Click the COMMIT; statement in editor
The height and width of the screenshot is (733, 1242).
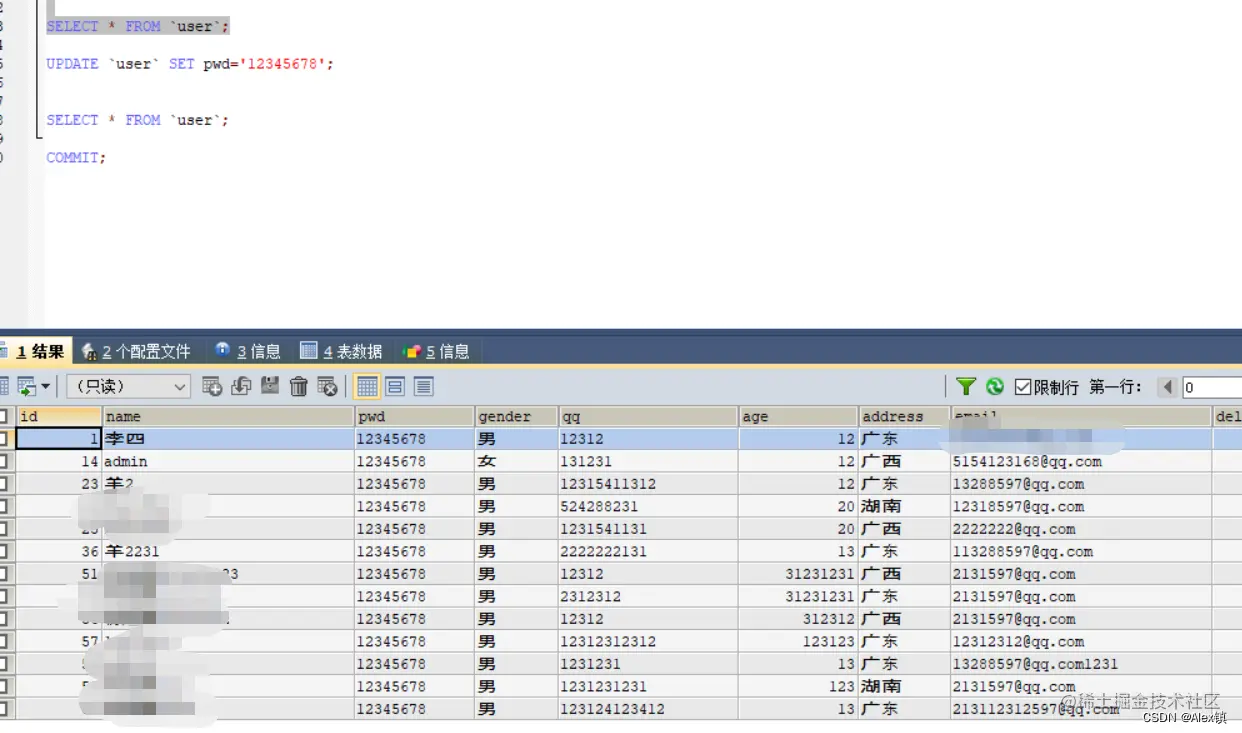coord(76,158)
